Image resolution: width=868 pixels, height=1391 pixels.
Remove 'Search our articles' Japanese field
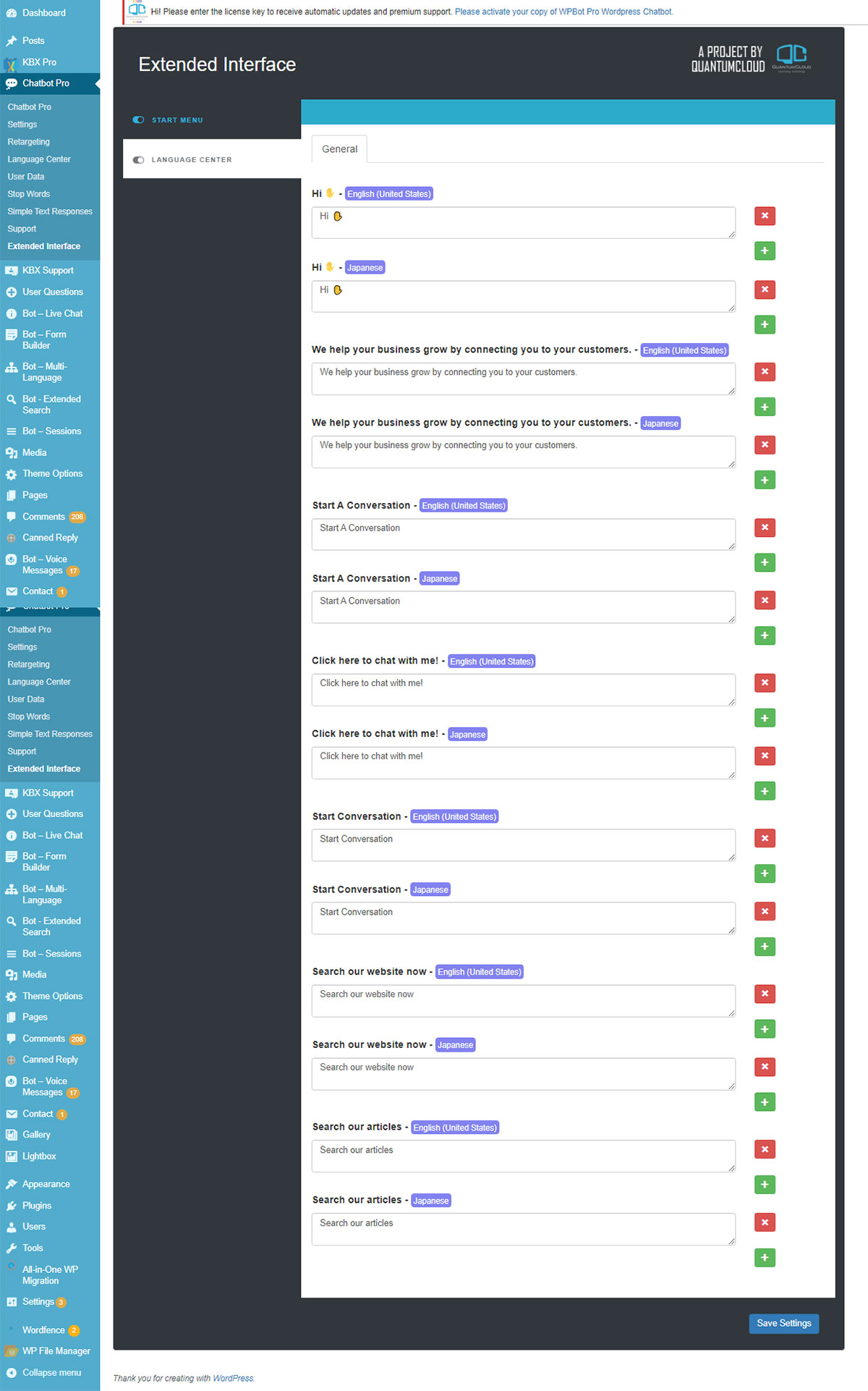pos(765,1223)
